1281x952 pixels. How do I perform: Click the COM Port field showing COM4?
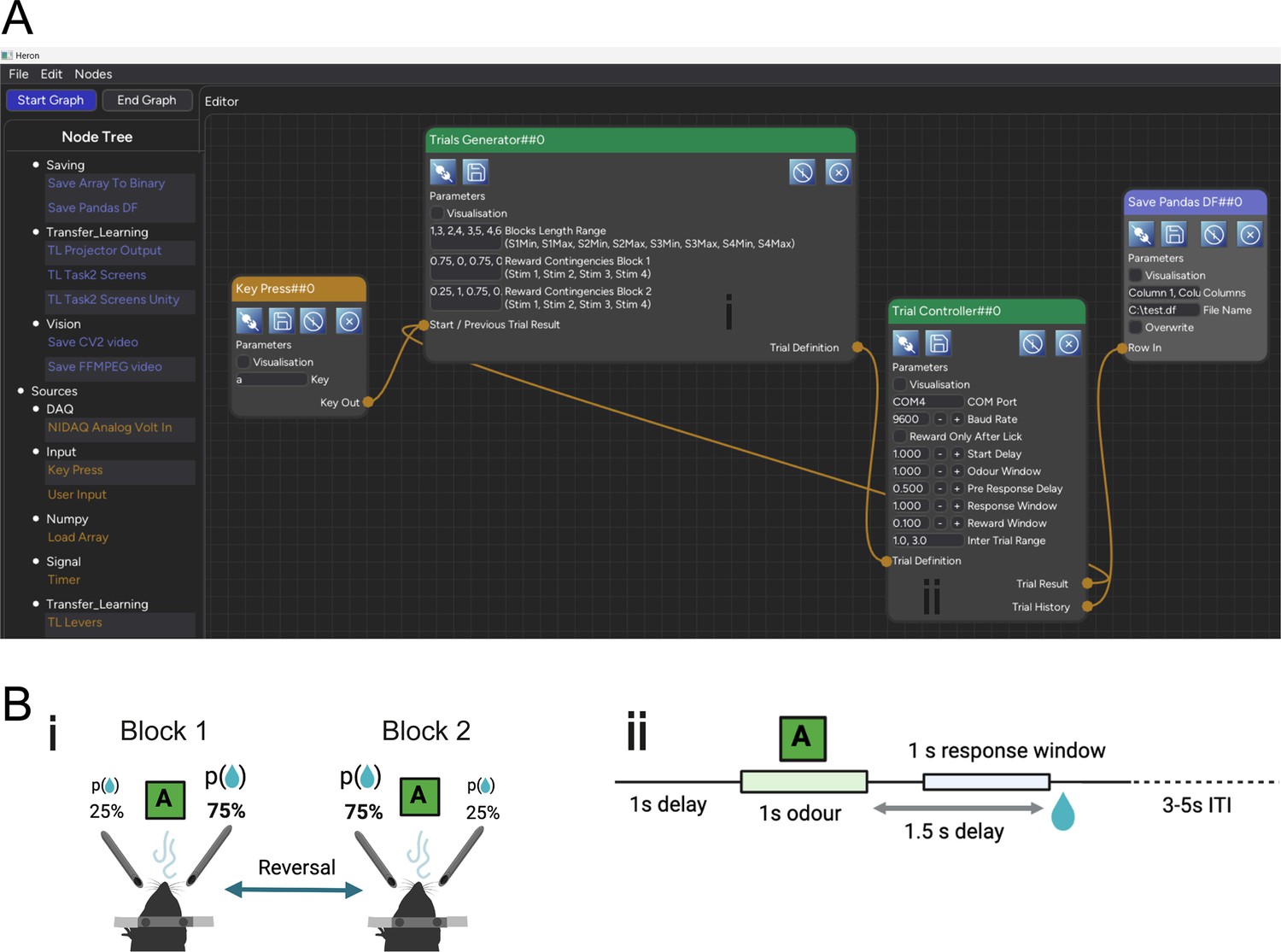pos(927,402)
